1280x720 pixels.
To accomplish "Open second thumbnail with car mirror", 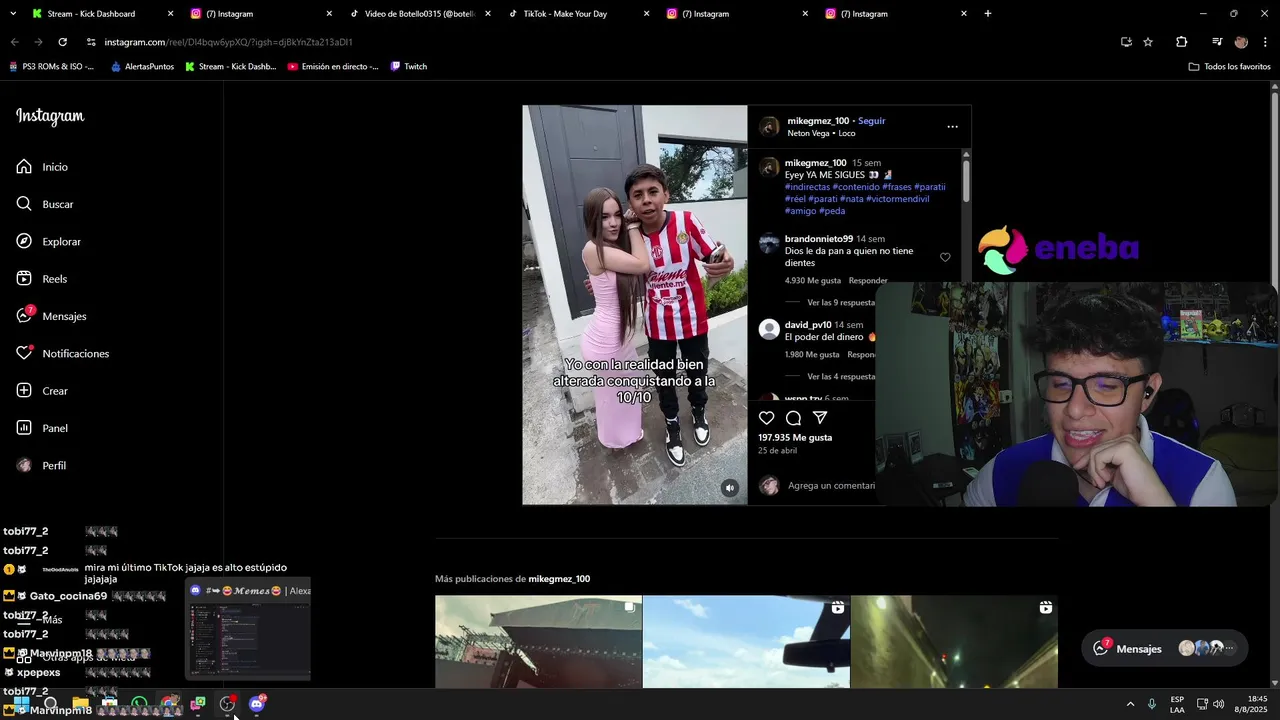I will point(746,642).
